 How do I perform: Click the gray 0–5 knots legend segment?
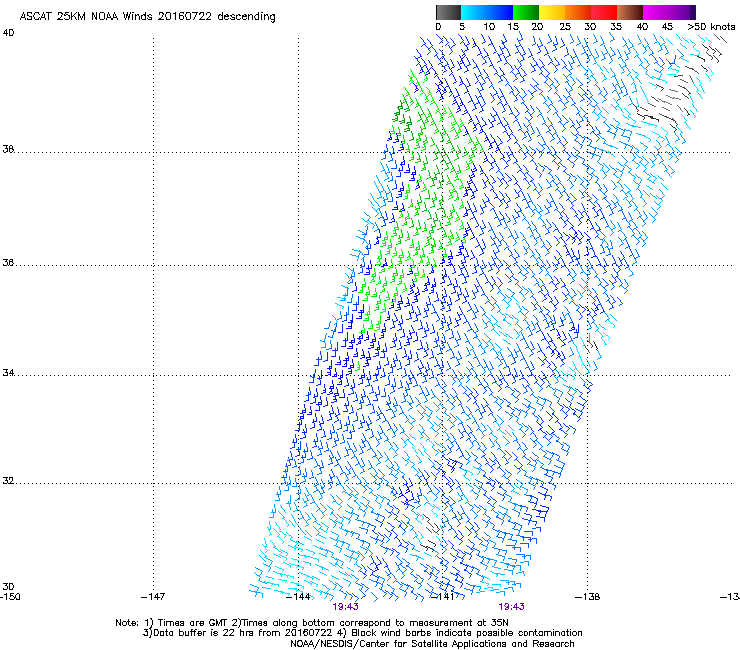448,12
